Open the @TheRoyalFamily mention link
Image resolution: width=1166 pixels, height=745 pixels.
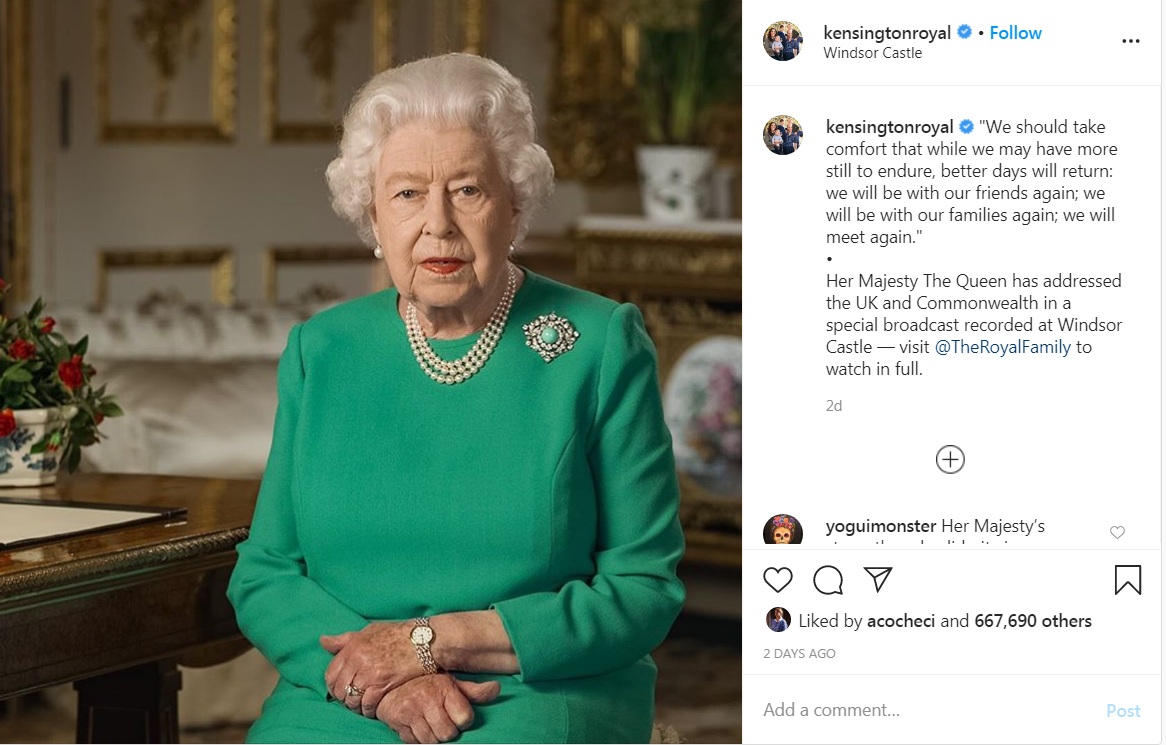(1002, 347)
